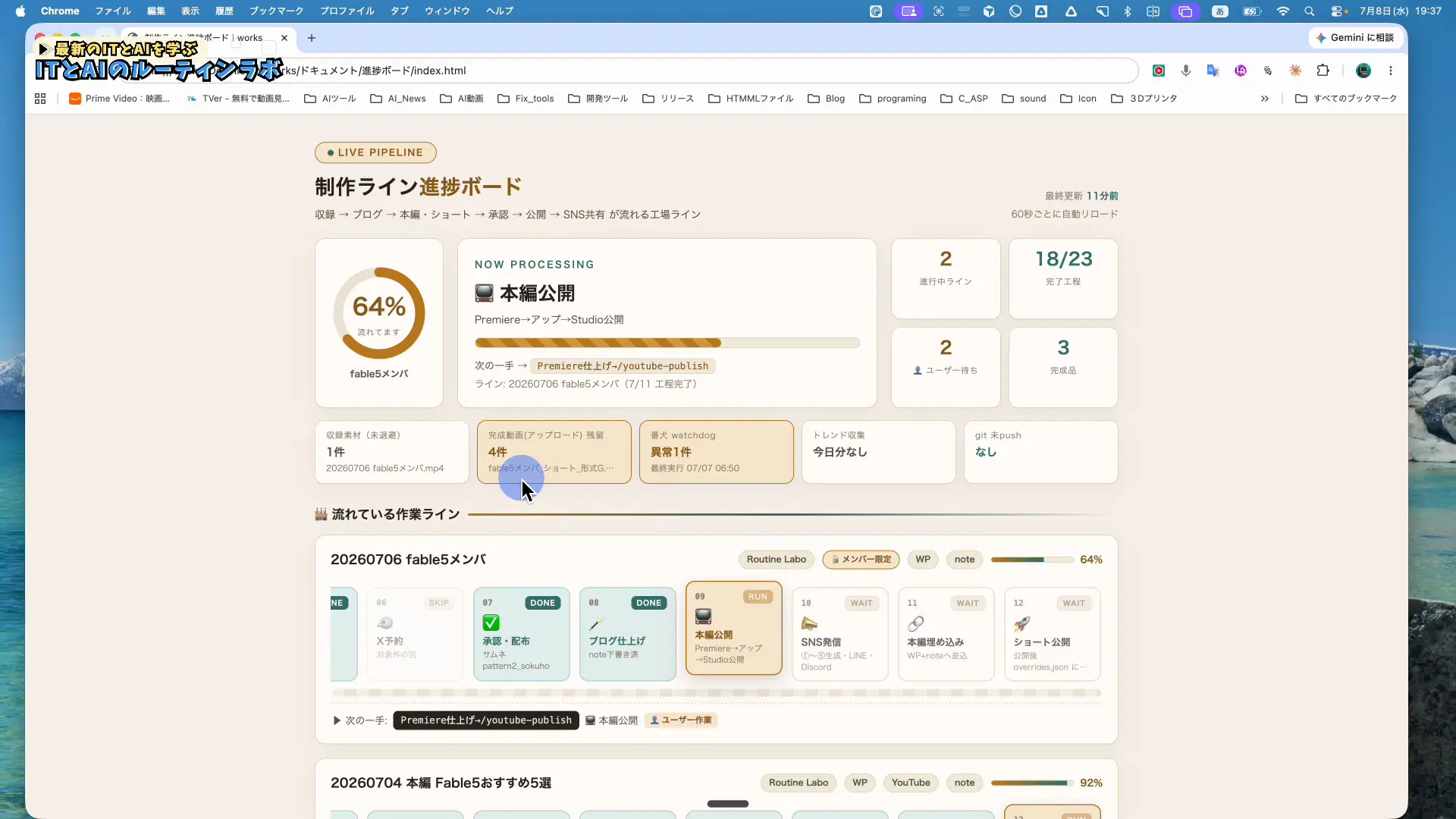Click step 06 X予約 card
The width and height of the screenshot is (1456, 819).
416,634
